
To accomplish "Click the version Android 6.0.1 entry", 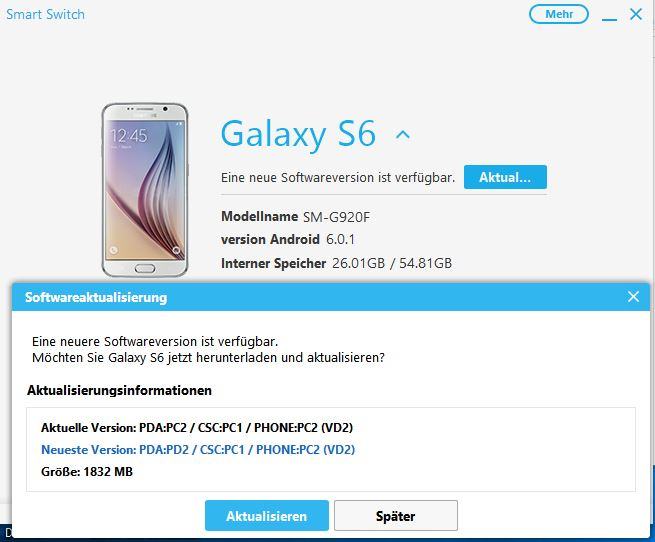I will click(x=288, y=239).
